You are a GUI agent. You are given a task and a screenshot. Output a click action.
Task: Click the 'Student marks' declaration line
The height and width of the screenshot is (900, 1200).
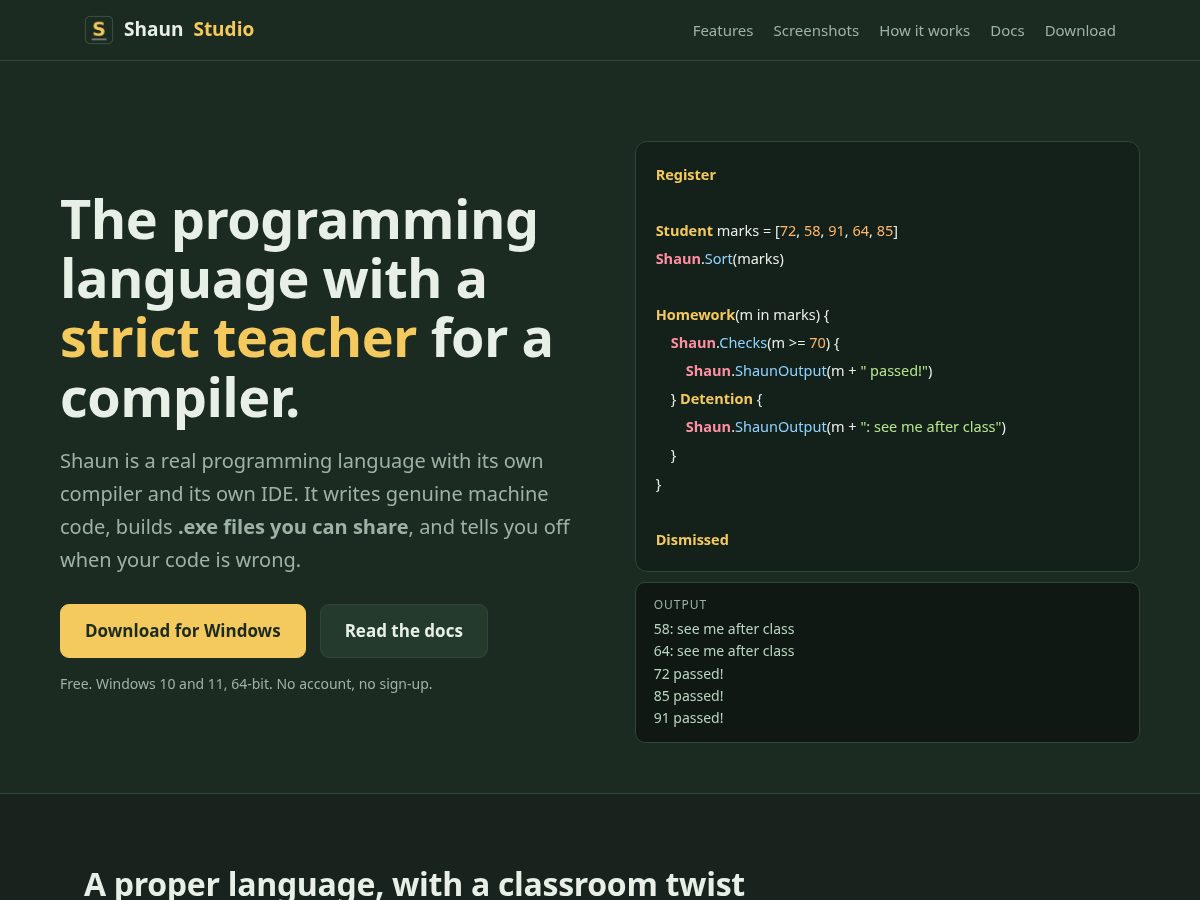777,231
